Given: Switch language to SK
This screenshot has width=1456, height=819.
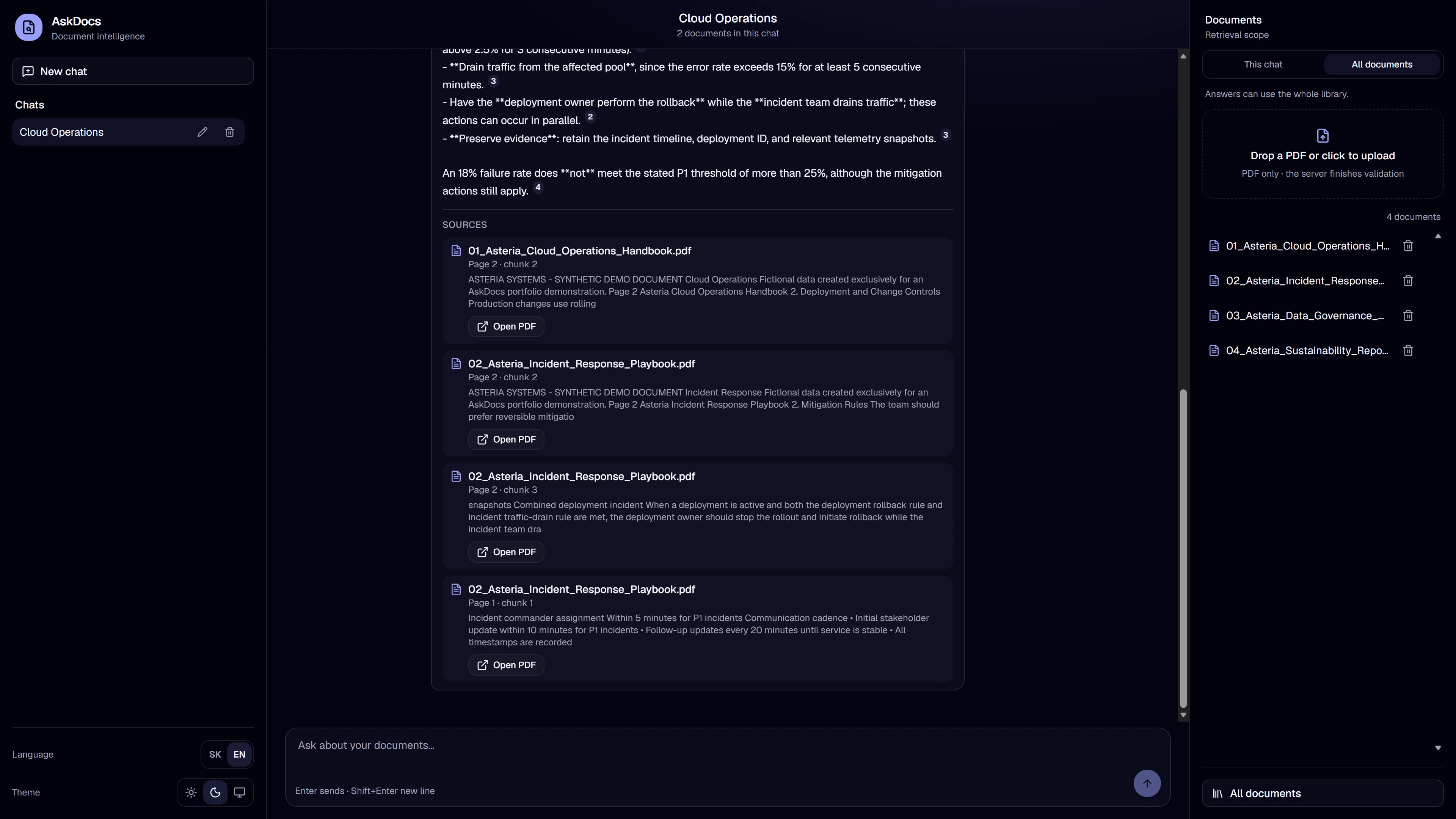Looking at the screenshot, I should click(x=215, y=755).
